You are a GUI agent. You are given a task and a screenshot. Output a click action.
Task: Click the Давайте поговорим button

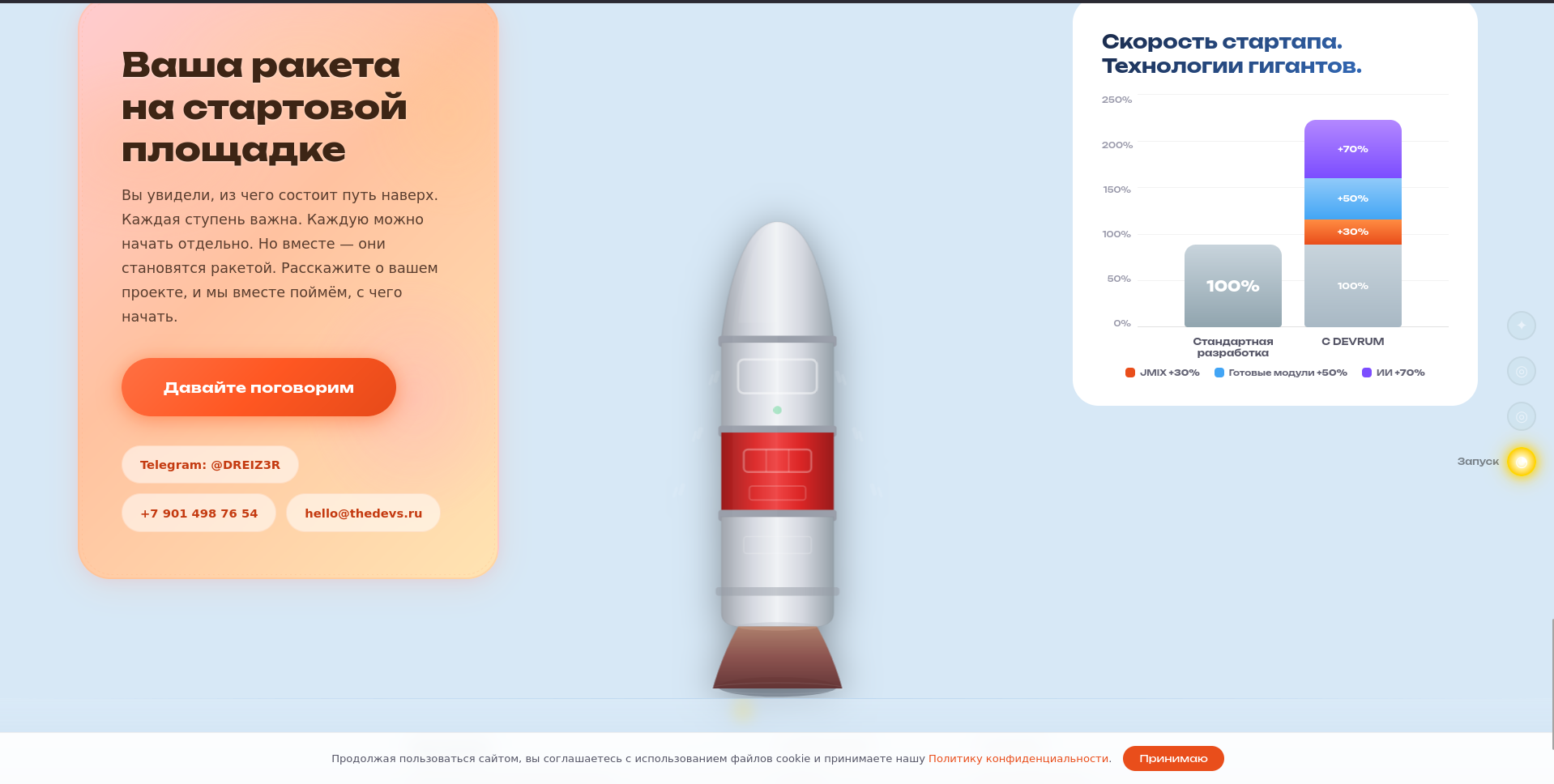pyautogui.click(x=258, y=387)
